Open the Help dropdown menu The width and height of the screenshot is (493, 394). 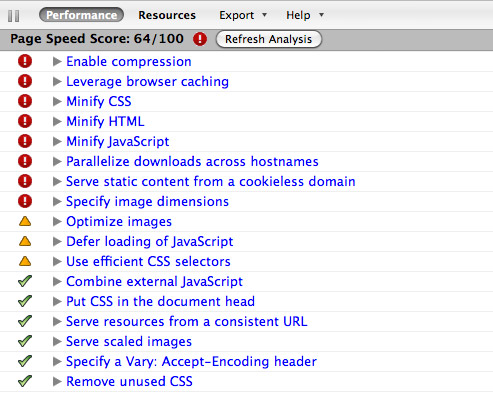click(305, 15)
